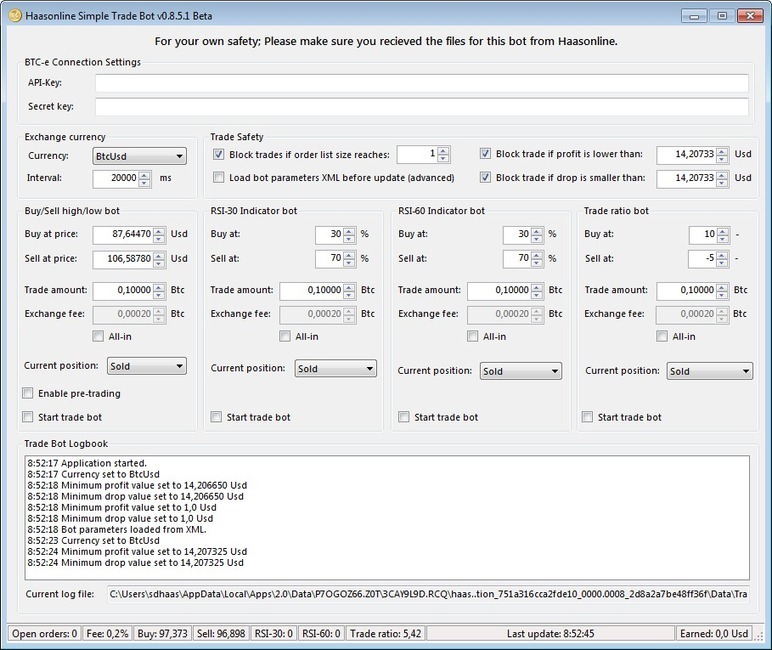
Task: Check Start trade bot for Trade ratio bot
Action: click(587, 417)
